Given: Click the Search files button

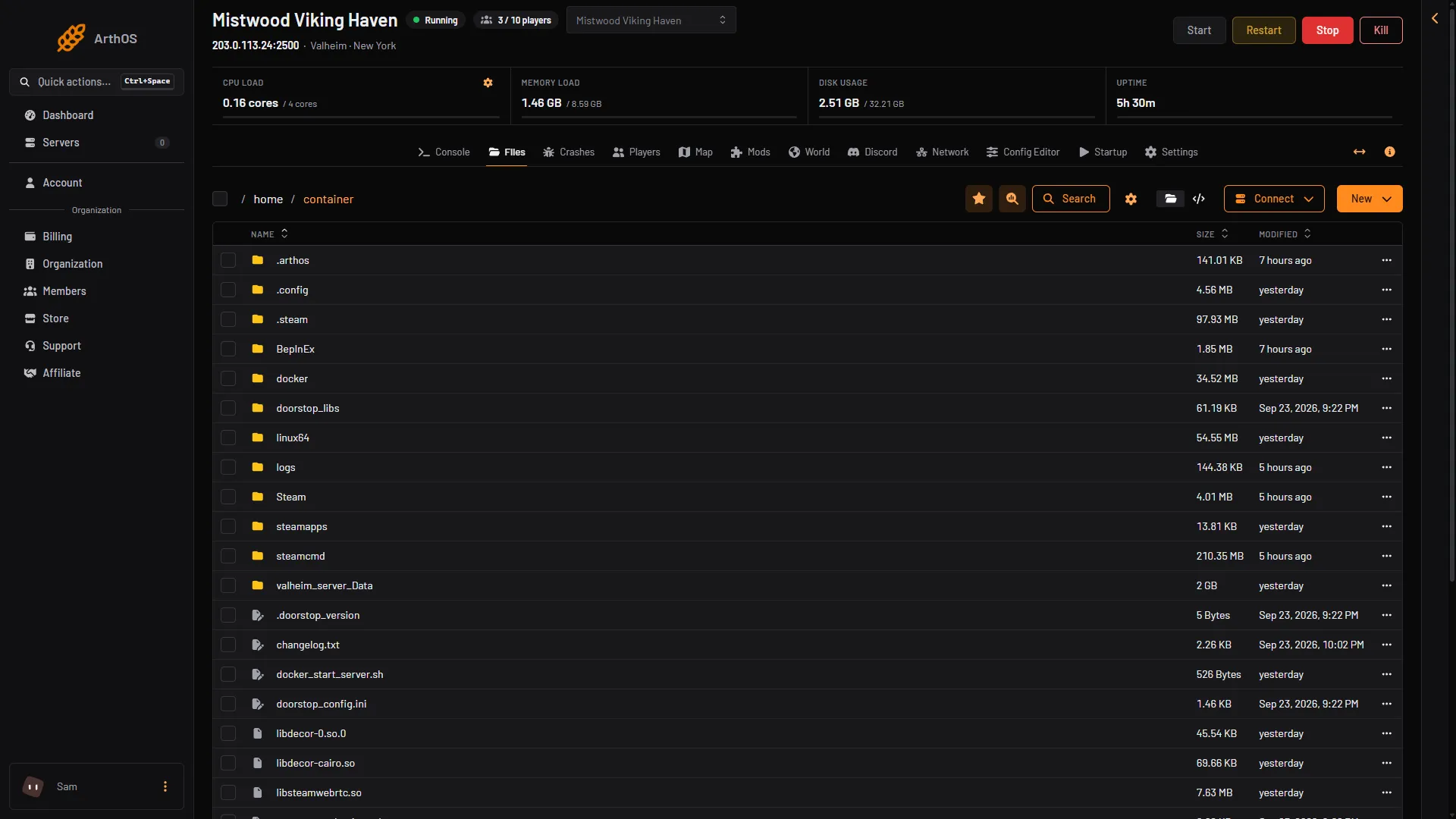Looking at the screenshot, I should (x=1071, y=199).
